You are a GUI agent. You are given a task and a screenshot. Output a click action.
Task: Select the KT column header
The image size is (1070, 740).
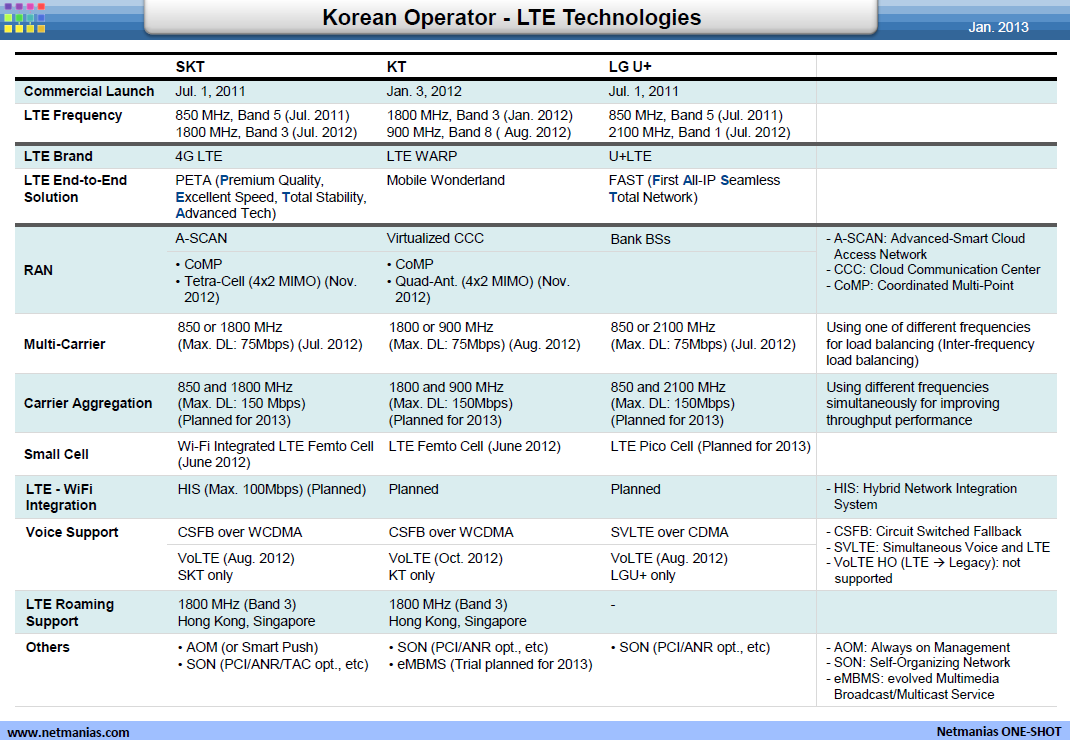(396, 67)
